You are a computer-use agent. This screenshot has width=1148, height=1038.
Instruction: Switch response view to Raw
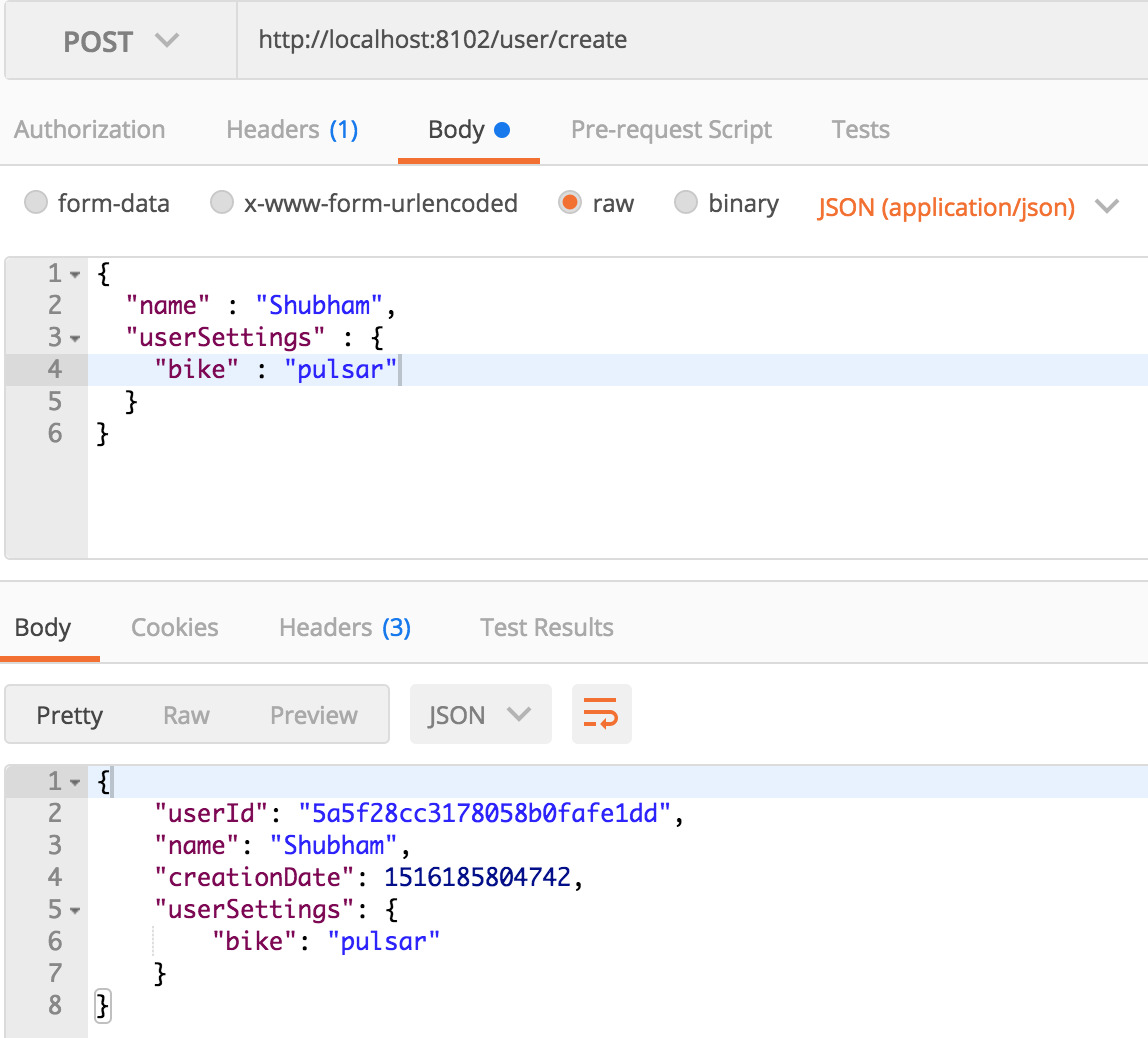point(186,714)
